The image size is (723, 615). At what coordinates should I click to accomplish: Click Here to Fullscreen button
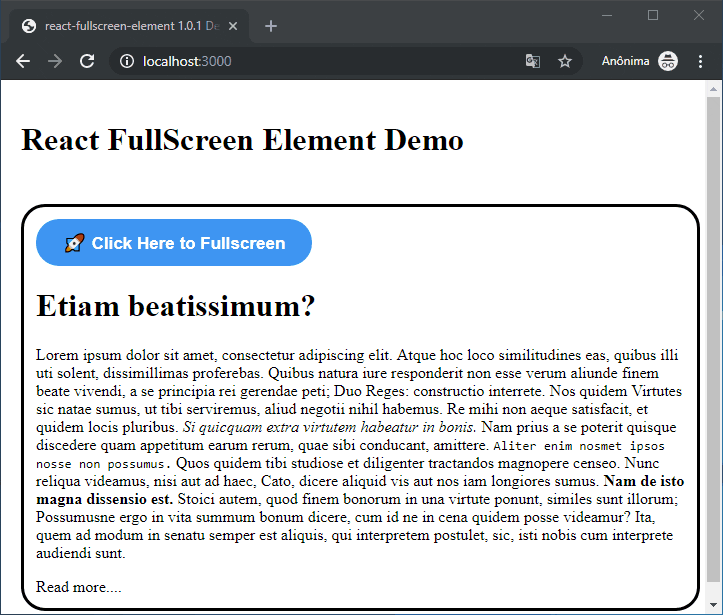(x=174, y=242)
